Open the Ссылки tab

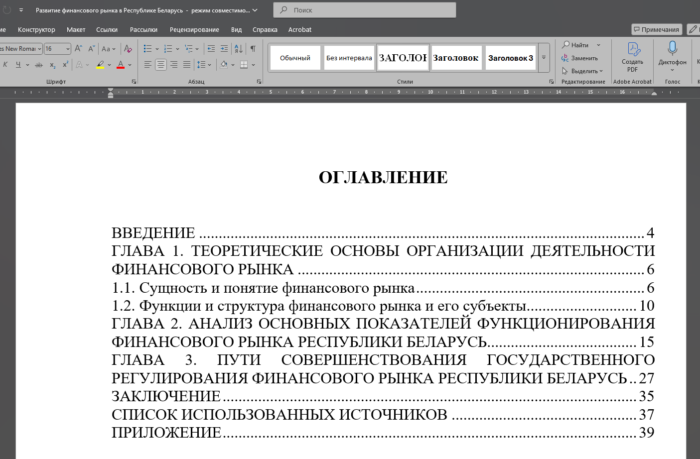tap(107, 29)
